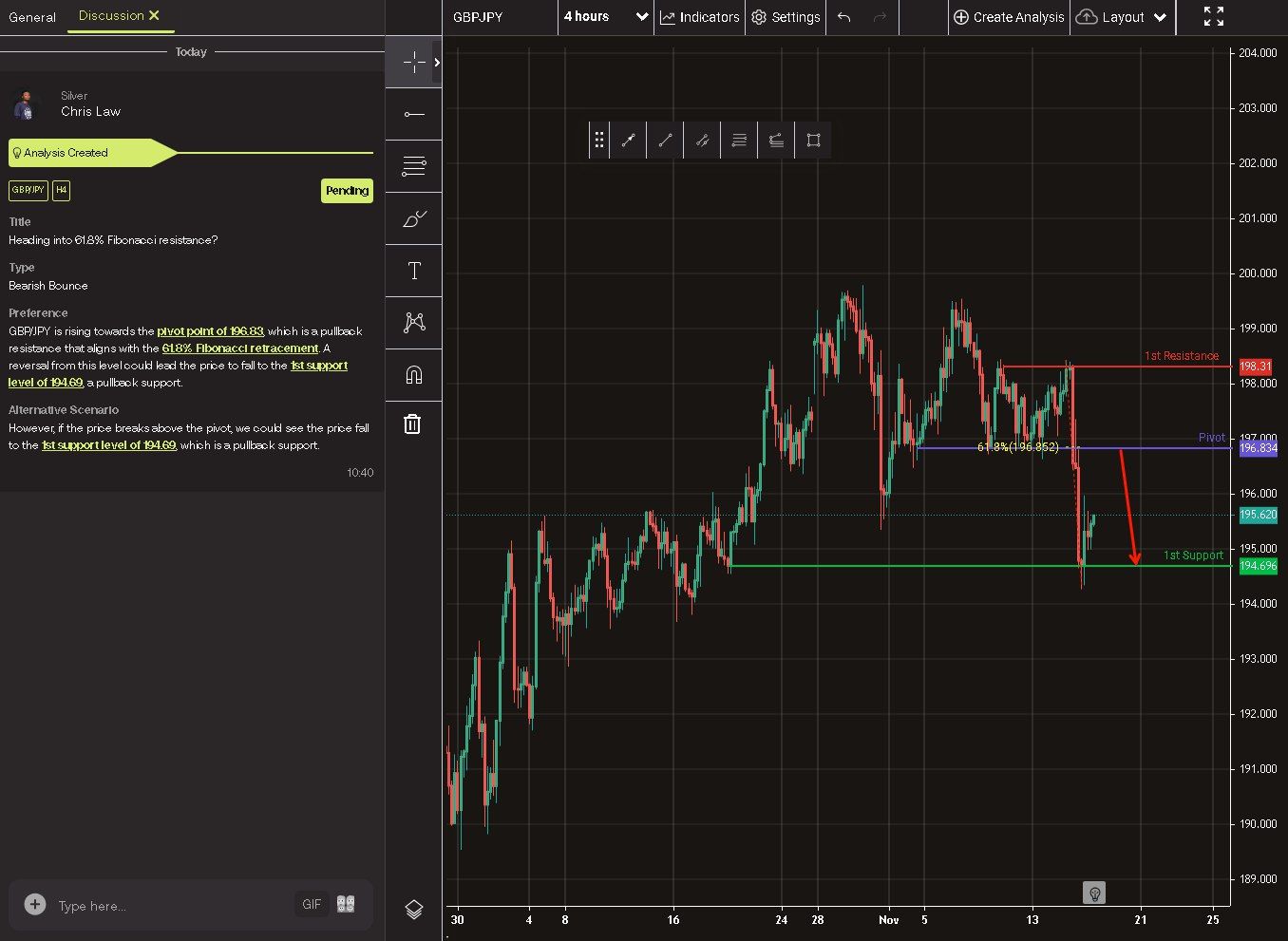Toggle magnet snap mode
Screen dimensions: 1288x941
coord(413,375)
